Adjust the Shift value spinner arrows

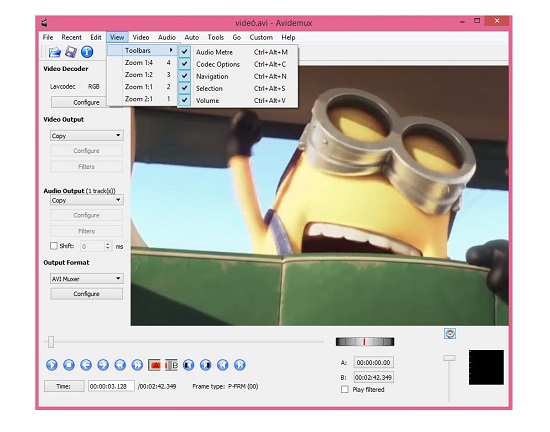click(108, 246)
